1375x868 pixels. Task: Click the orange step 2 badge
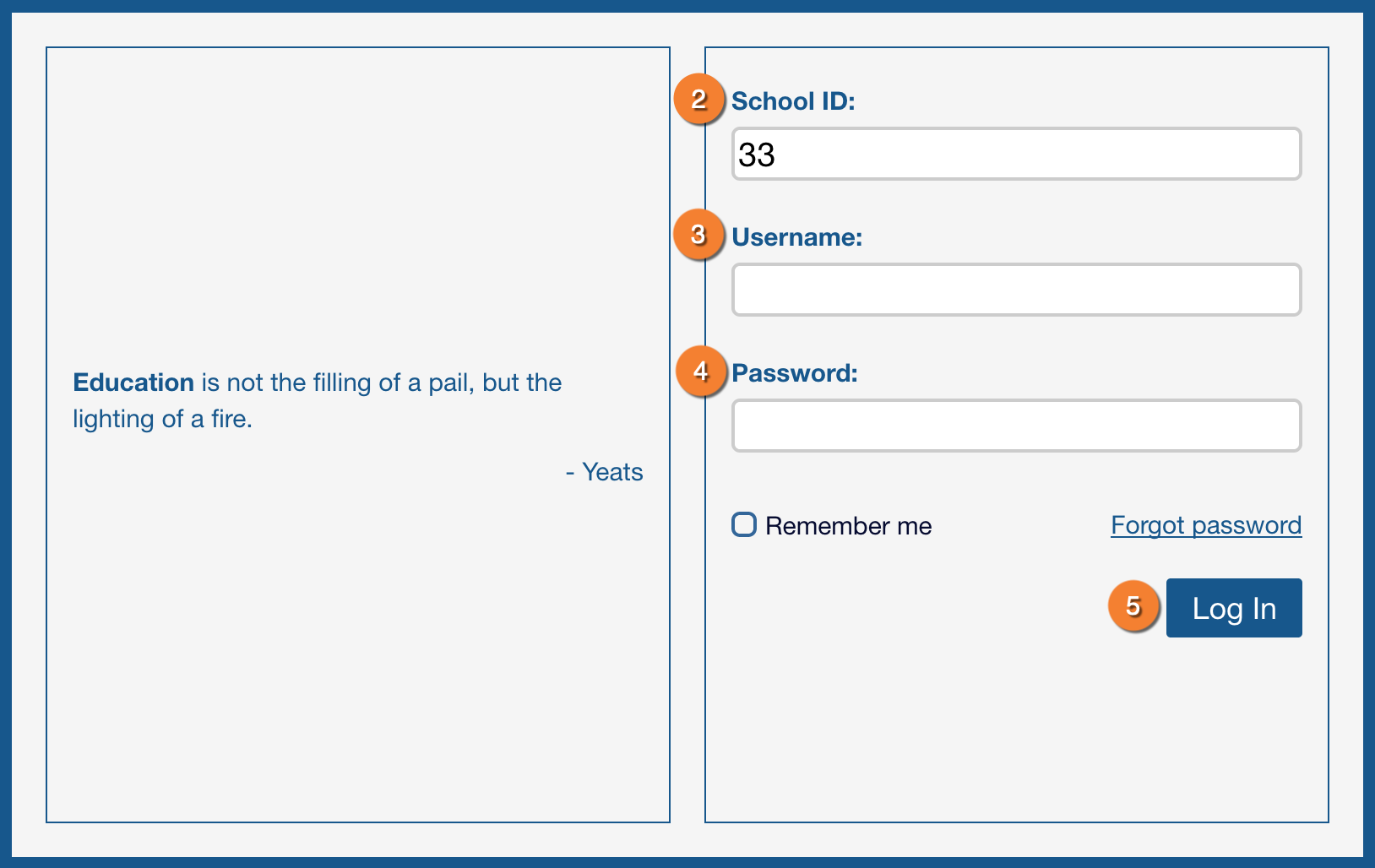(x=698, y=100)
